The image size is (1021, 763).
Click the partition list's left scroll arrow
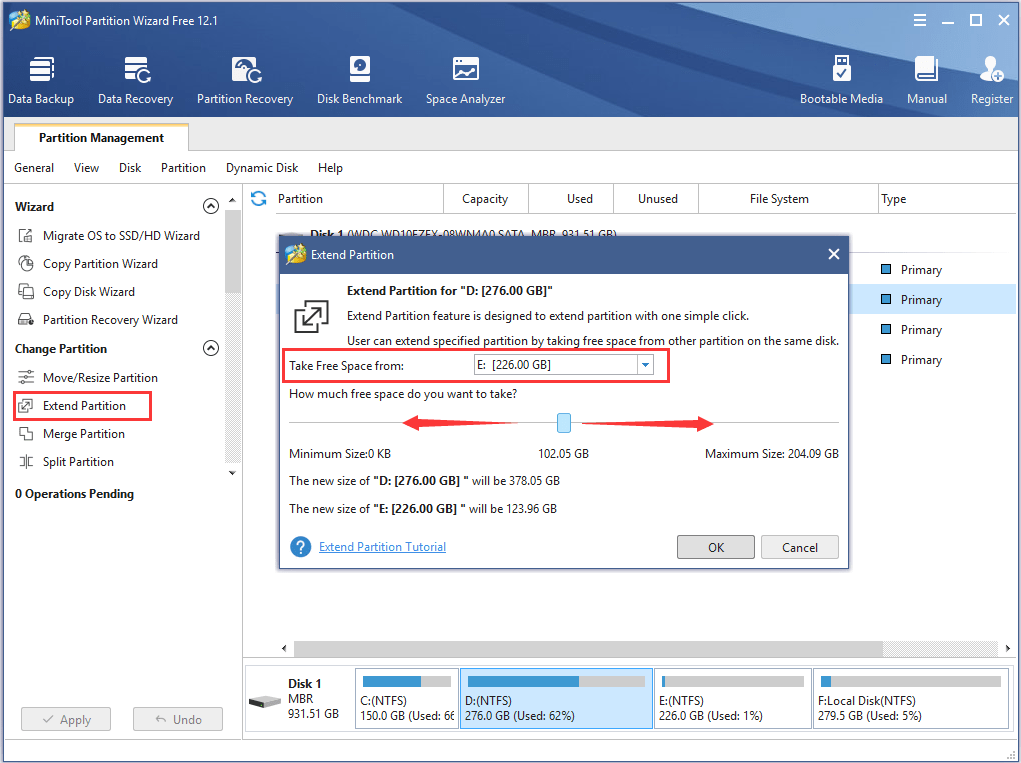click(284, 648)
